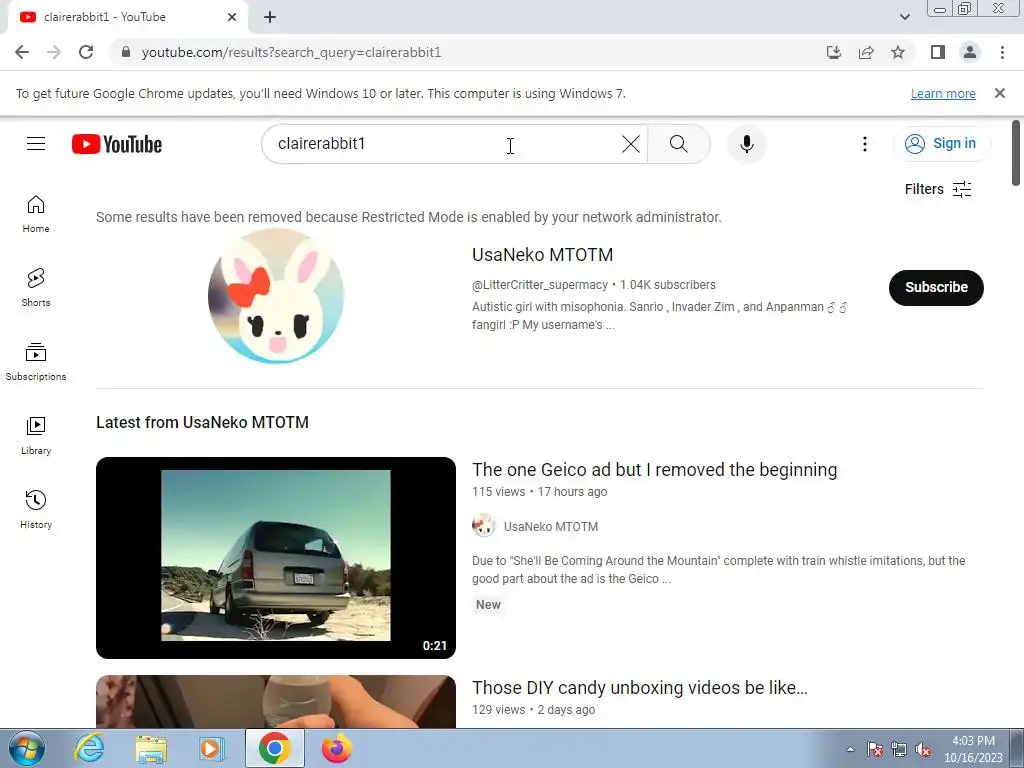Open the UsaNeko MTOTM channel title
1024x768 pixels.
pyautogui.click(x=542, y=255)
